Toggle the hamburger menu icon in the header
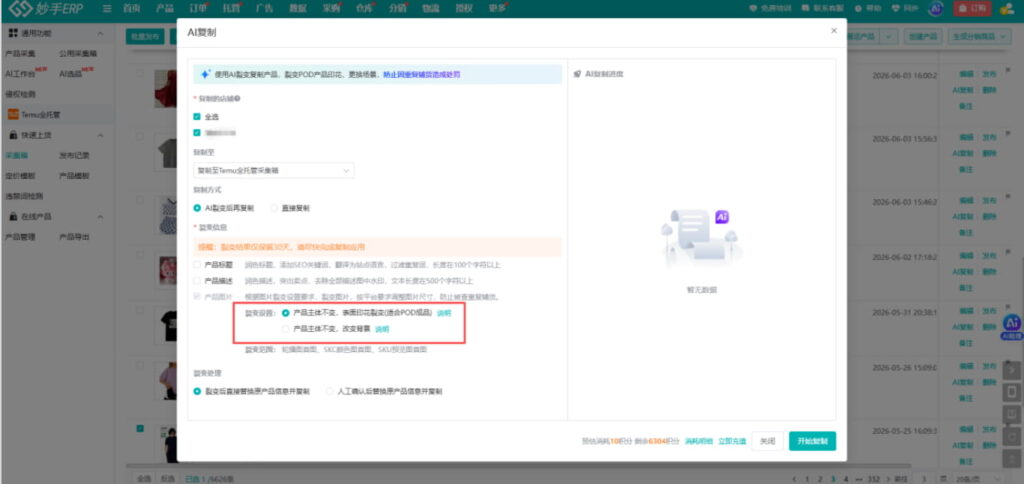 [107, 8]
